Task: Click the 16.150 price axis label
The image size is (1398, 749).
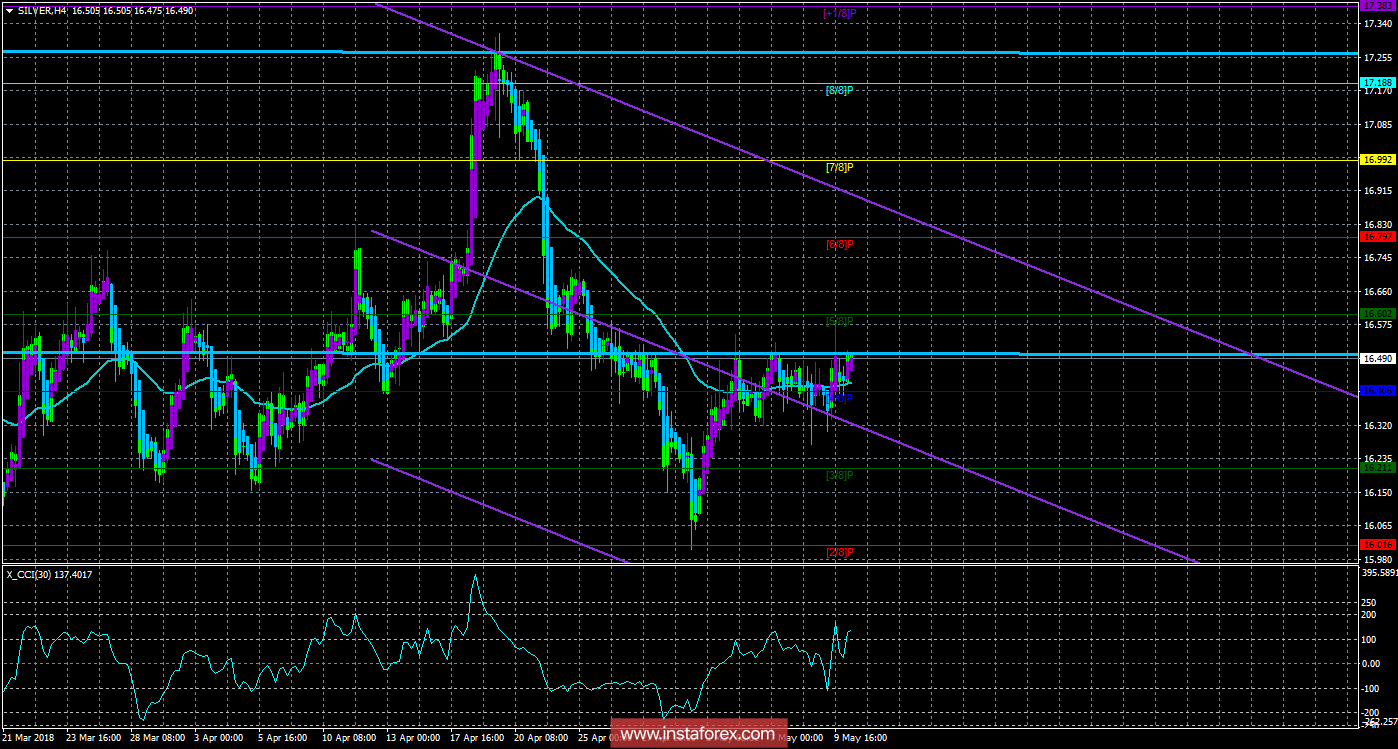Action: 1376,492
